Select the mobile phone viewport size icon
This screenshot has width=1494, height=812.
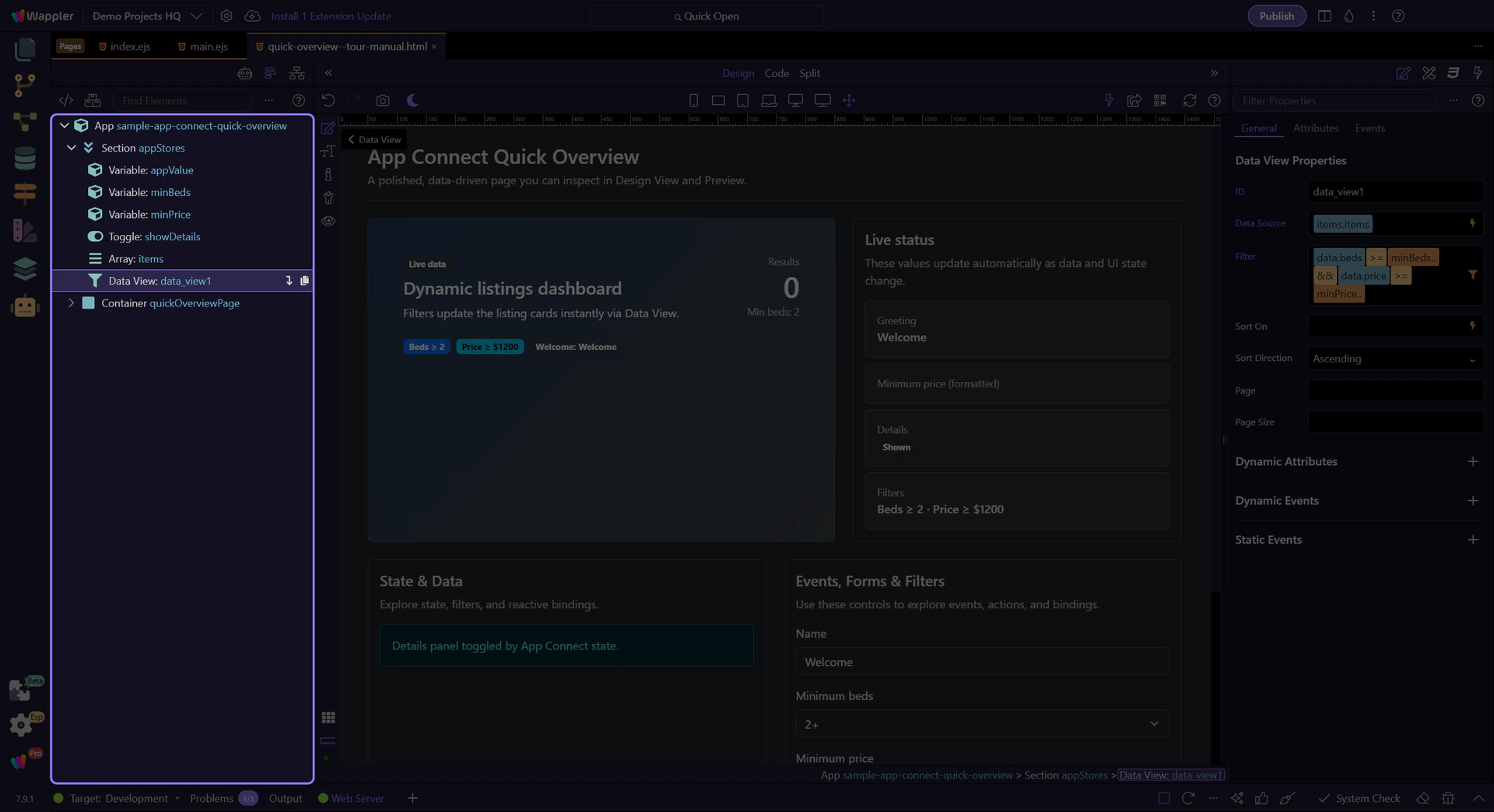693,100
